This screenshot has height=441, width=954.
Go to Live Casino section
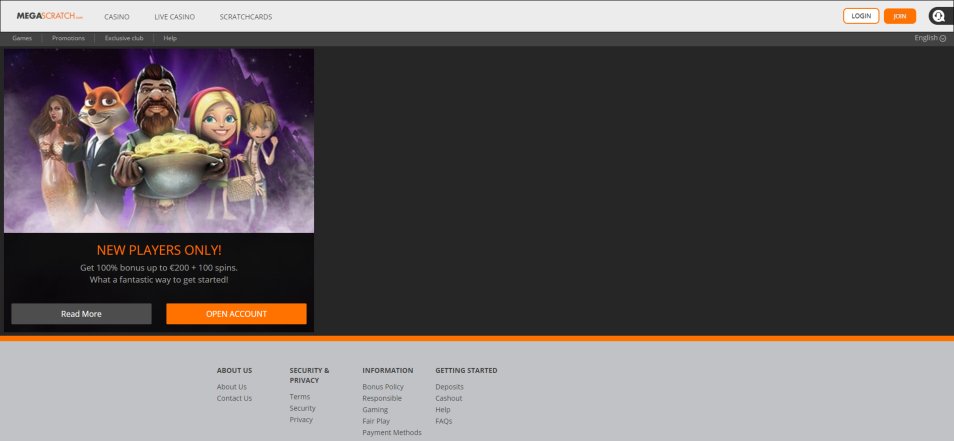(x=174, y=17)
